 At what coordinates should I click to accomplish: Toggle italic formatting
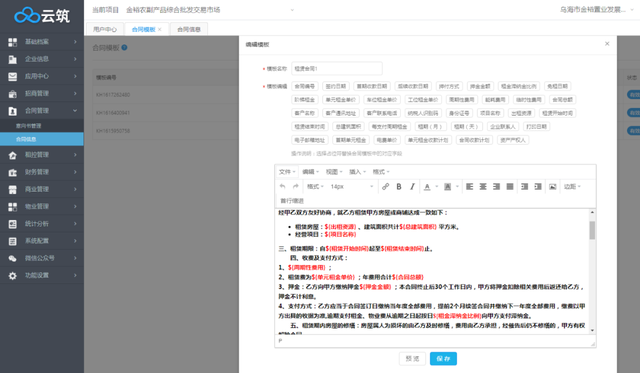click(x=412, y=186)
